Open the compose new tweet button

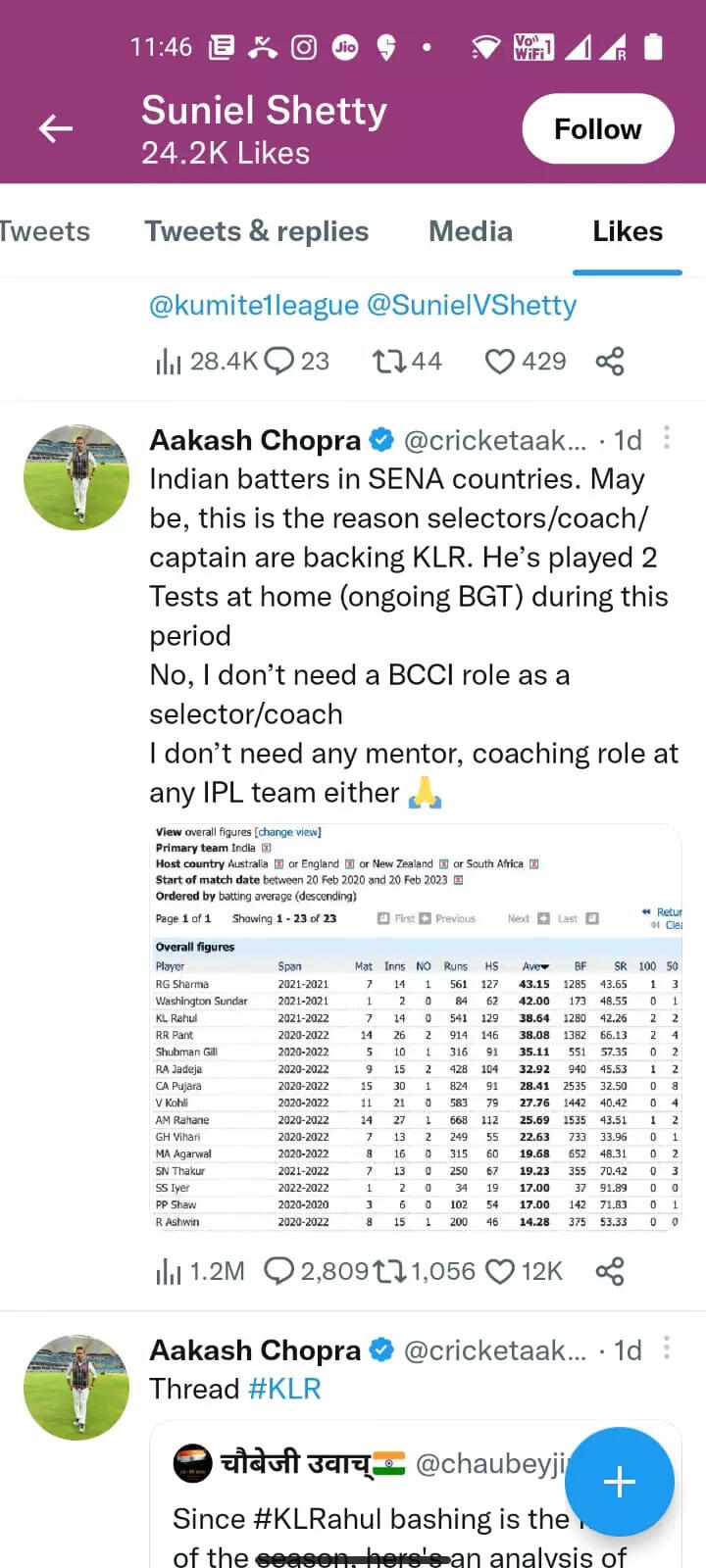pyautogui.click(x=619, y=1482)
